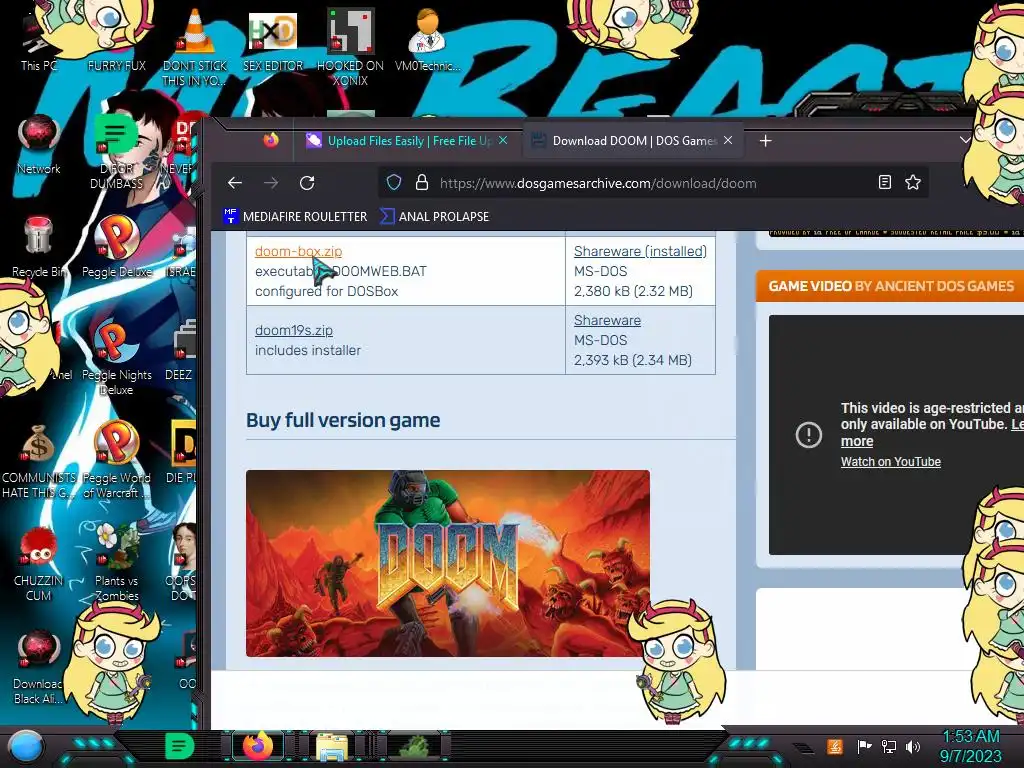This screenshot has height=768, width=1024.
Task: Launch Plants vs Zombies desktop shortcut
Action: coord(116,563)
